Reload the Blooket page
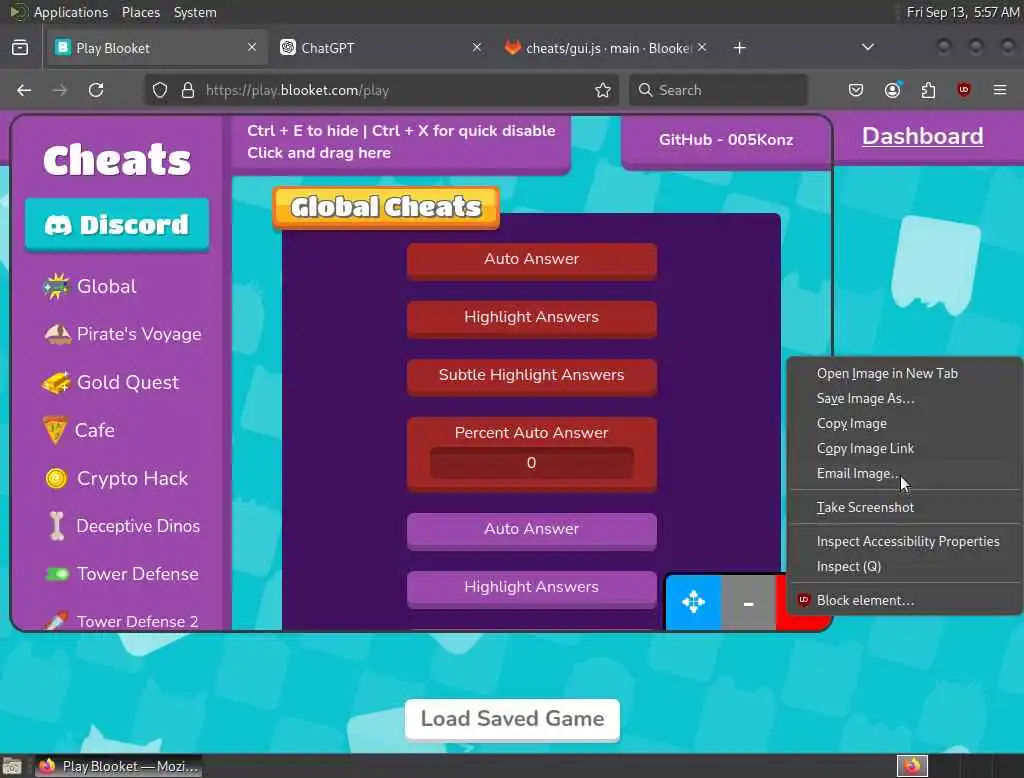 [96, 90]
